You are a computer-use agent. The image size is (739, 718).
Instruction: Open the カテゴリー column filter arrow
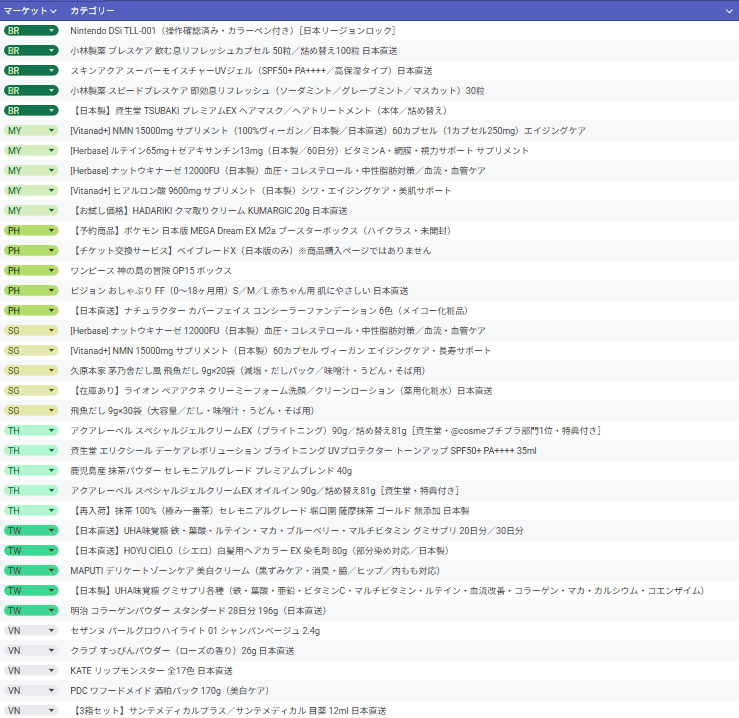click(729, 10)
